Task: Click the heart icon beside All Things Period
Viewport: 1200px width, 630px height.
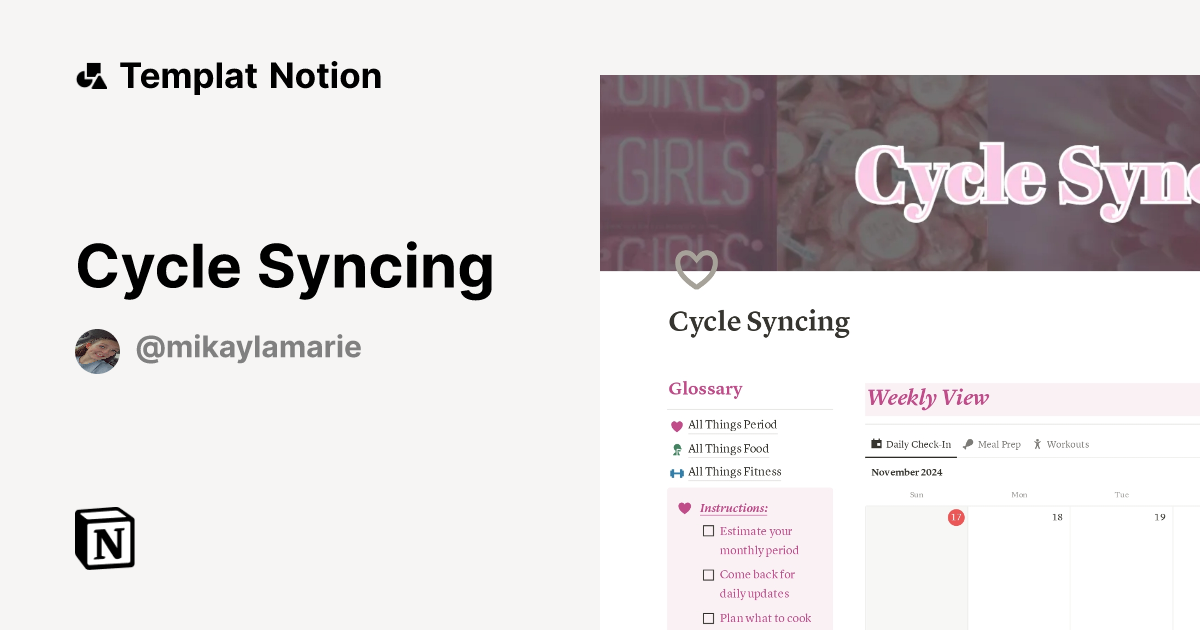Action: [677, 425]
